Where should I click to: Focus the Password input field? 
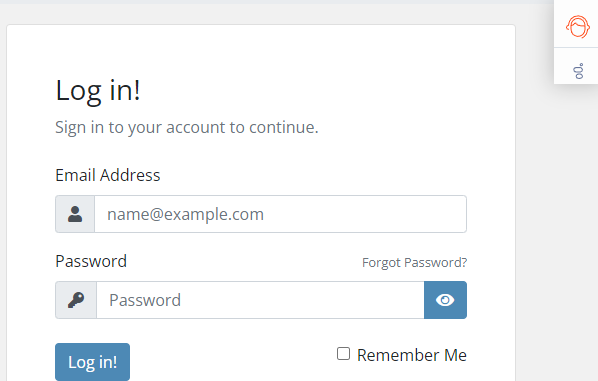[260, 300]
